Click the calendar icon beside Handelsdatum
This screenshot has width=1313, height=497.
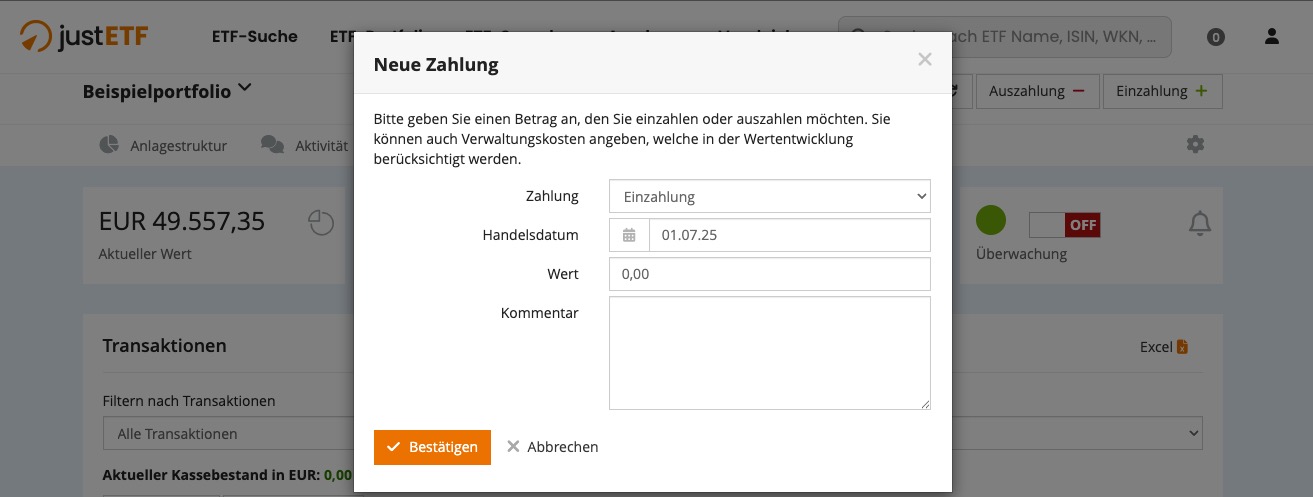629,236
